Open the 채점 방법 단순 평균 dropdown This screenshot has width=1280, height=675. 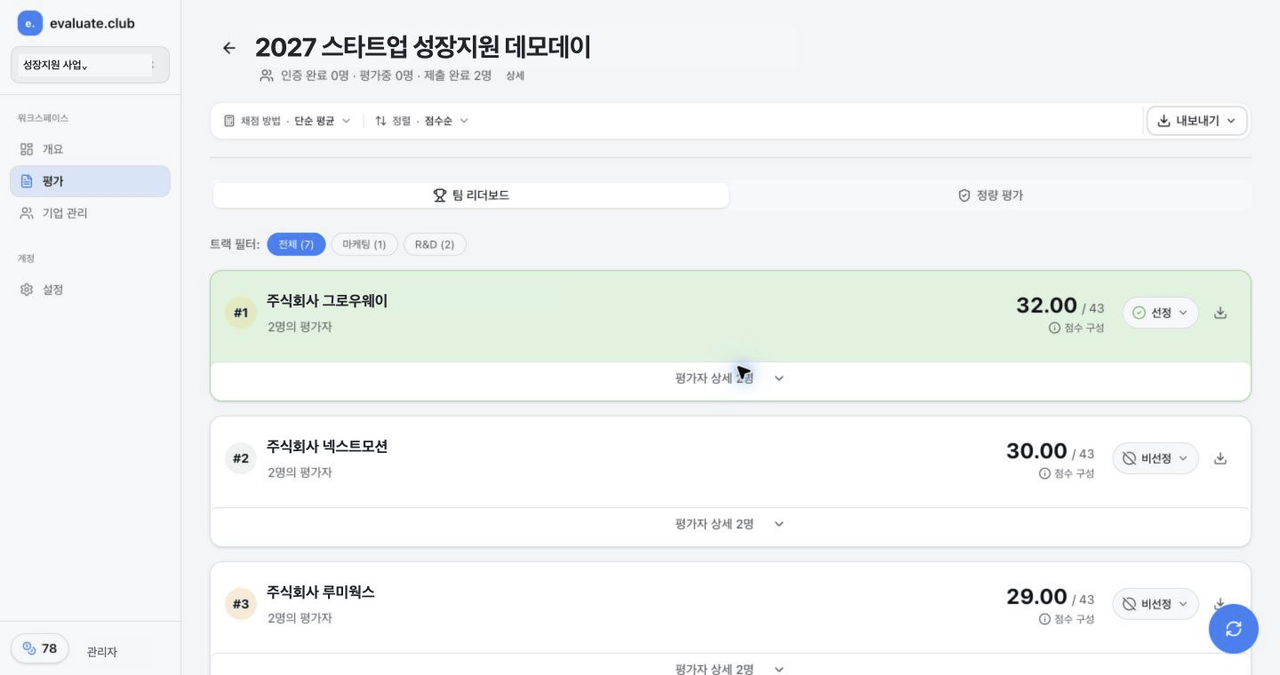point(287,121)
